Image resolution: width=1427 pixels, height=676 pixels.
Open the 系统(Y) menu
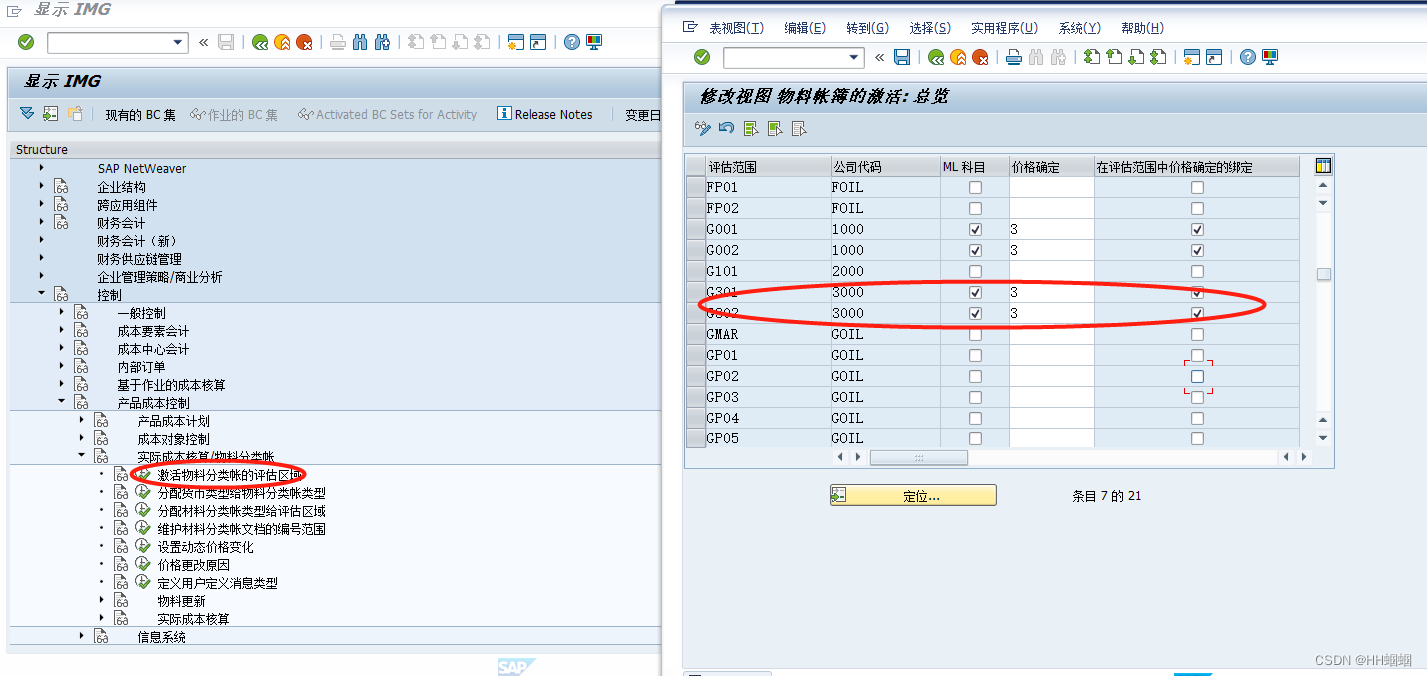(x=1081, y=27)
